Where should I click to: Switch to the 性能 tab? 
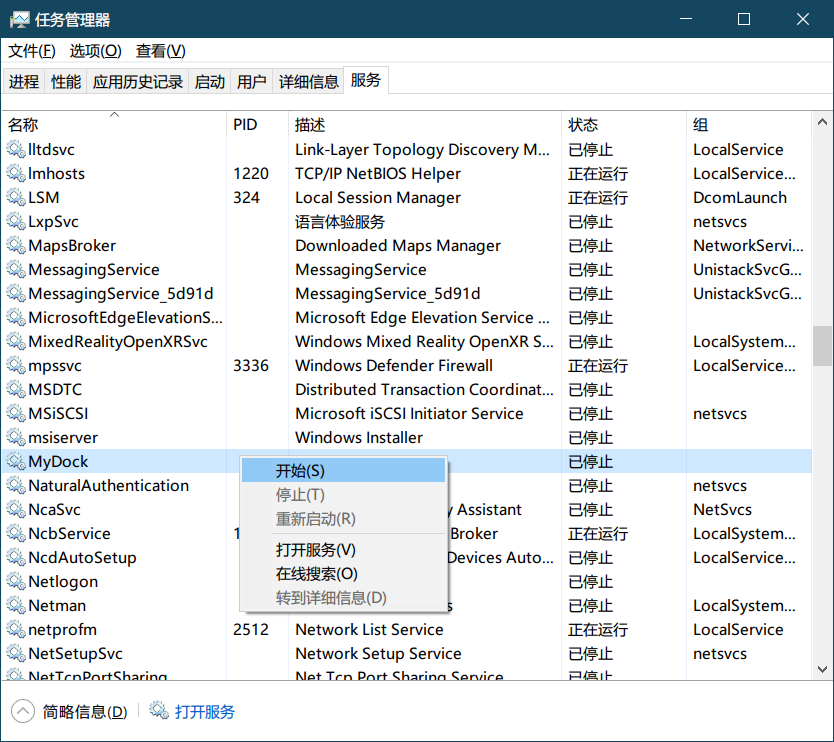pos(66,81)
